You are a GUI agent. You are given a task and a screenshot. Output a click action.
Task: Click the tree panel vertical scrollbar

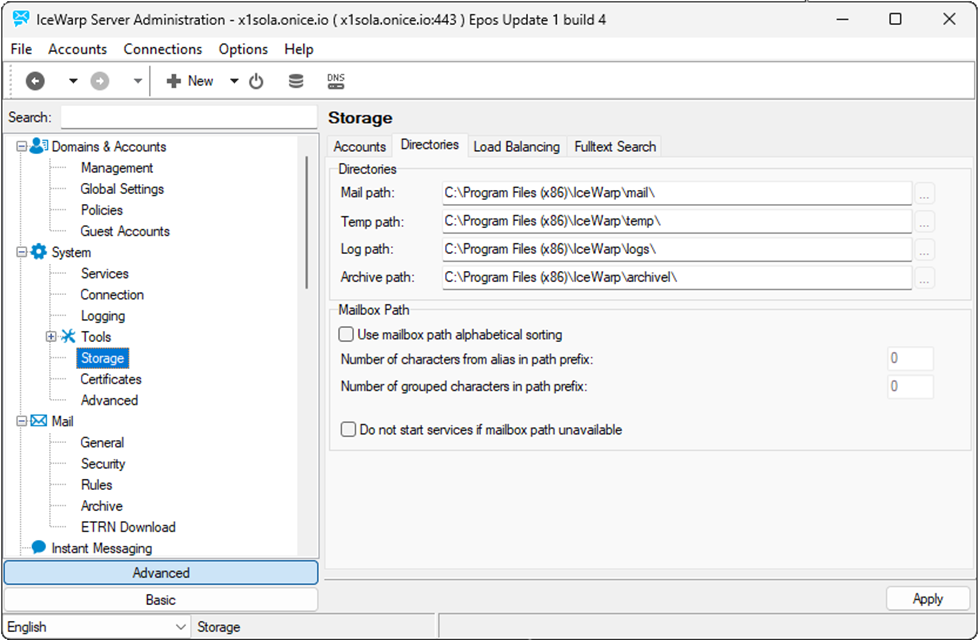(306, 222)
